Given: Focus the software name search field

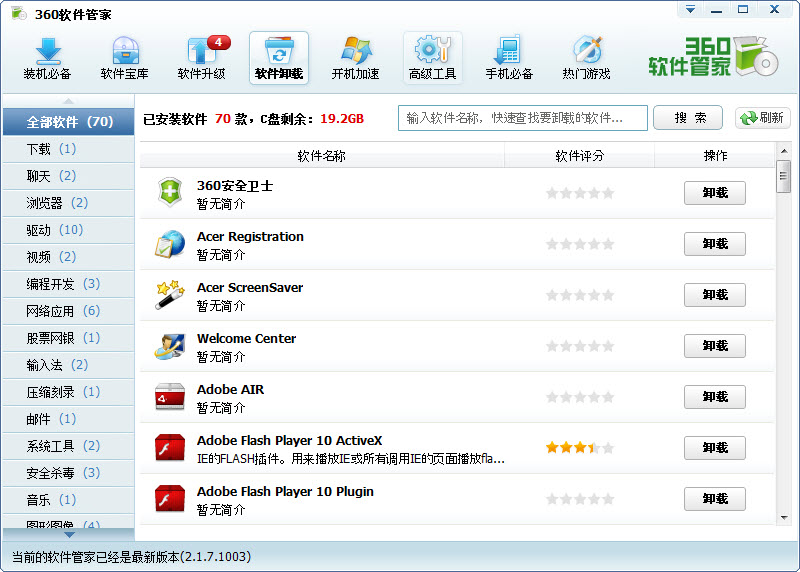Looking at the screenshot, I should pos(522,118).
